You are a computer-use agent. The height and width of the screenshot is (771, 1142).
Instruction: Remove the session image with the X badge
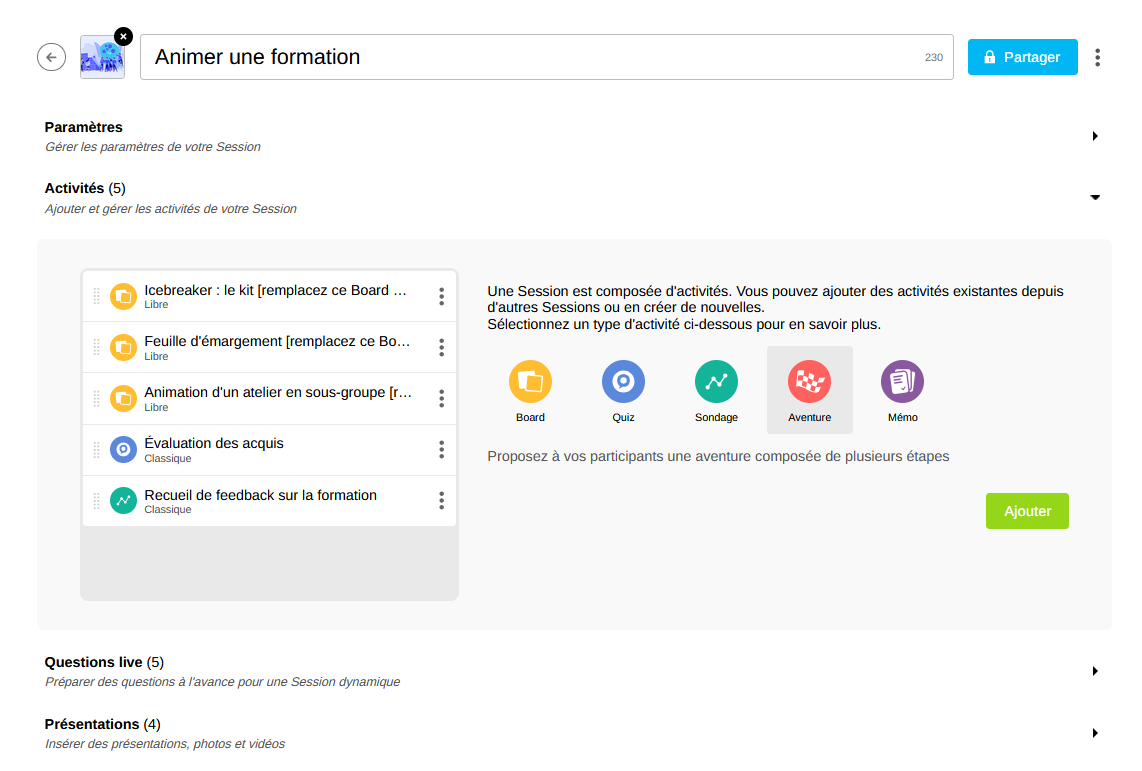tap(123, 36)
